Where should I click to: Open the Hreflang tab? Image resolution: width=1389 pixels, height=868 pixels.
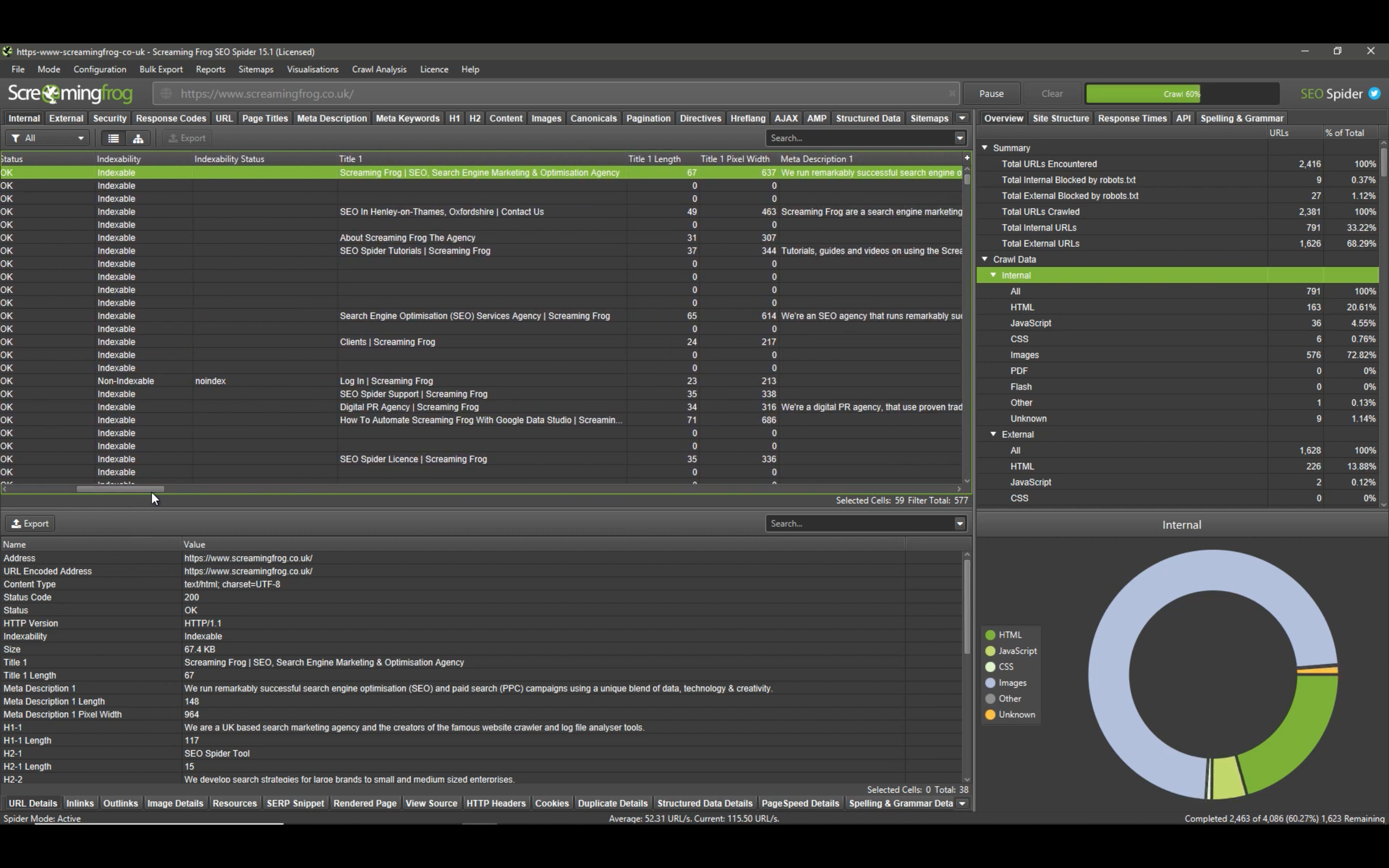[x=748, y=118]
